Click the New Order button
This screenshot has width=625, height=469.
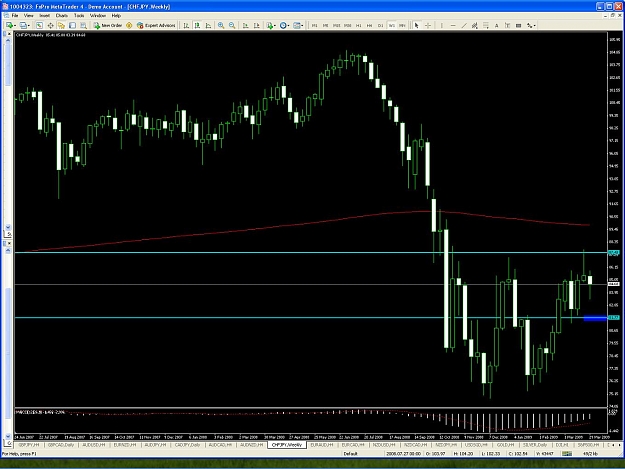click(108, 26)
